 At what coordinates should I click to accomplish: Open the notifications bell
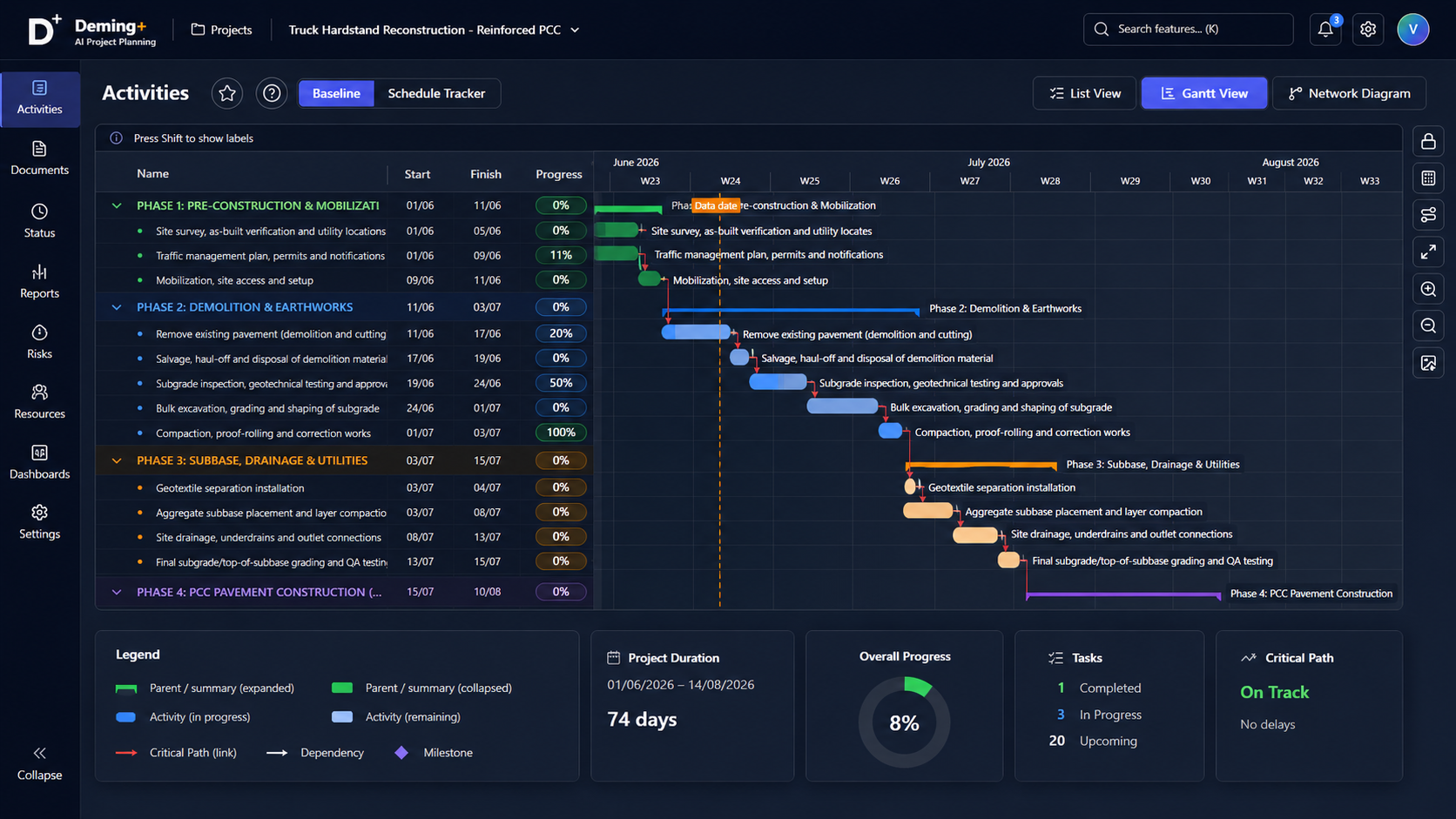[1325, 30]
